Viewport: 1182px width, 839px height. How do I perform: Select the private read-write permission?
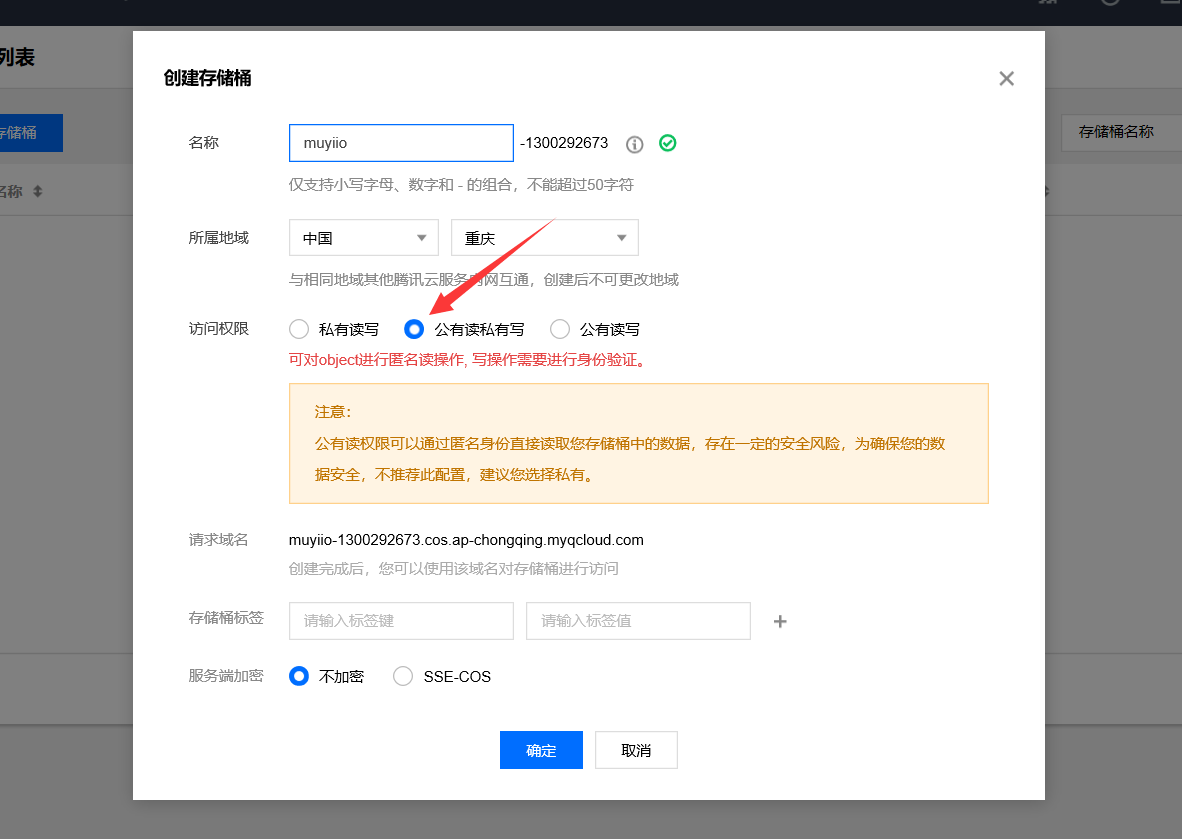pos(299,329)
